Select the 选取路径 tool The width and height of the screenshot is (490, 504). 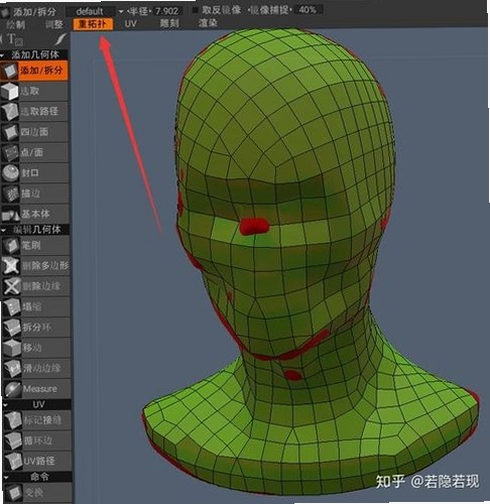[35, 111]
